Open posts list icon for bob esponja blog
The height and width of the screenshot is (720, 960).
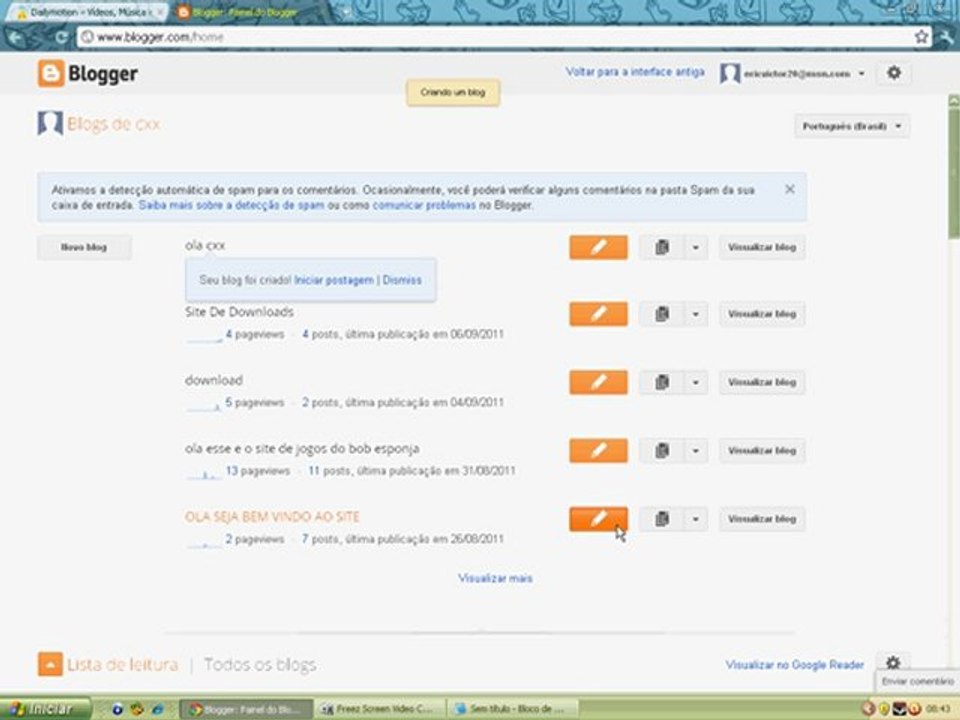tap(661, 451)
